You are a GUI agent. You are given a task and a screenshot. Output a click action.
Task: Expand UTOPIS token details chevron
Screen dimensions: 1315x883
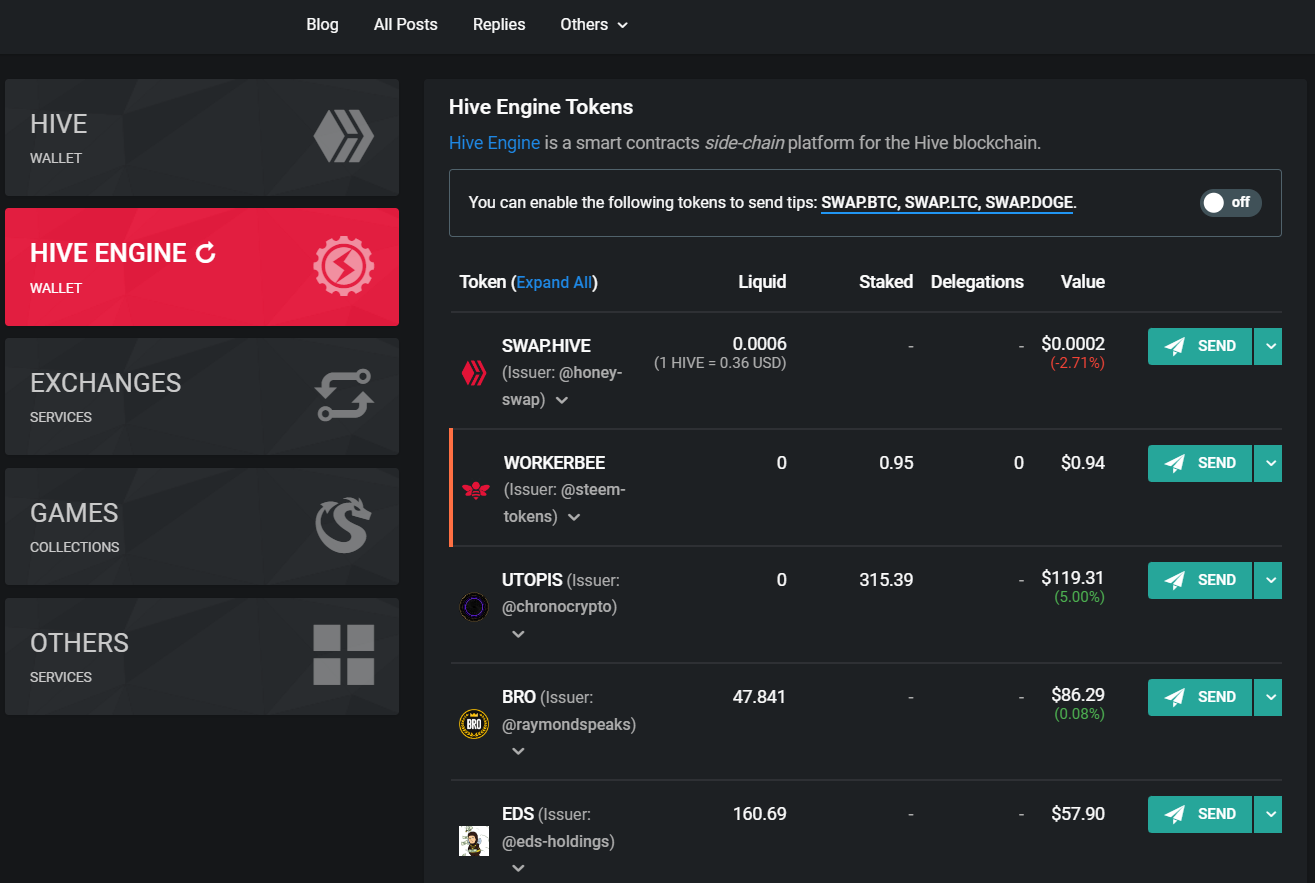click(x=518, y=634)
